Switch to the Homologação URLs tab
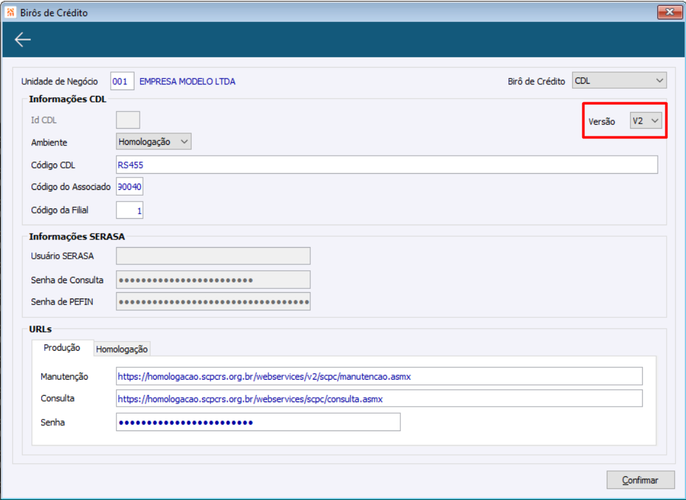Image resolution: width=686 pixels, height=500 pixels. pos(122,349)
